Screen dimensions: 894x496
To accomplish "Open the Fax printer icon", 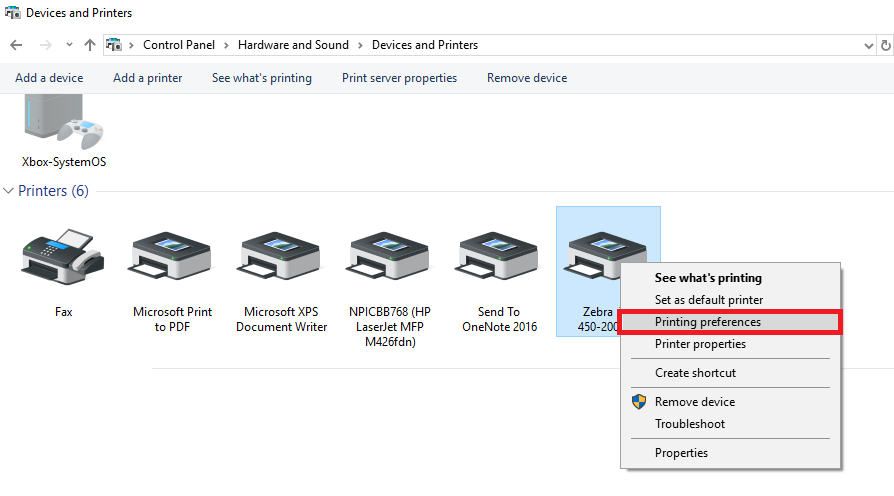I will (x=63, y=257).
